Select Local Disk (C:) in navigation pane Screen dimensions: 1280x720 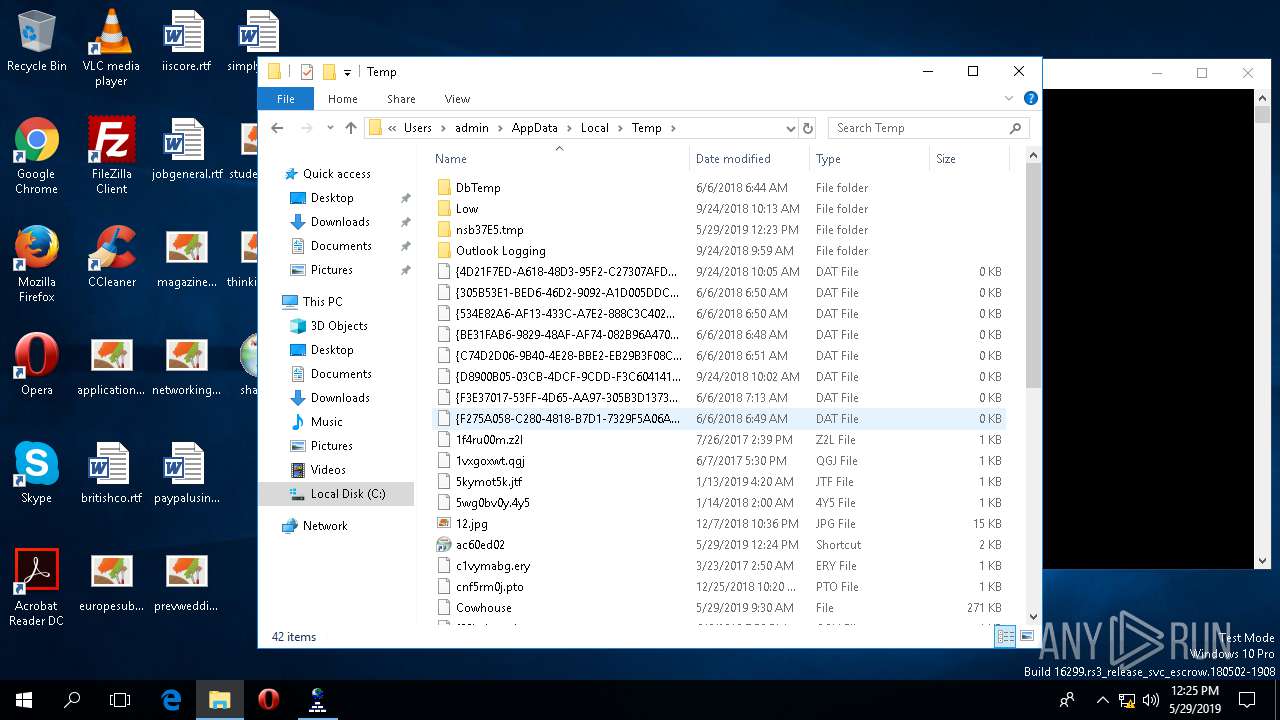point(336,494)
